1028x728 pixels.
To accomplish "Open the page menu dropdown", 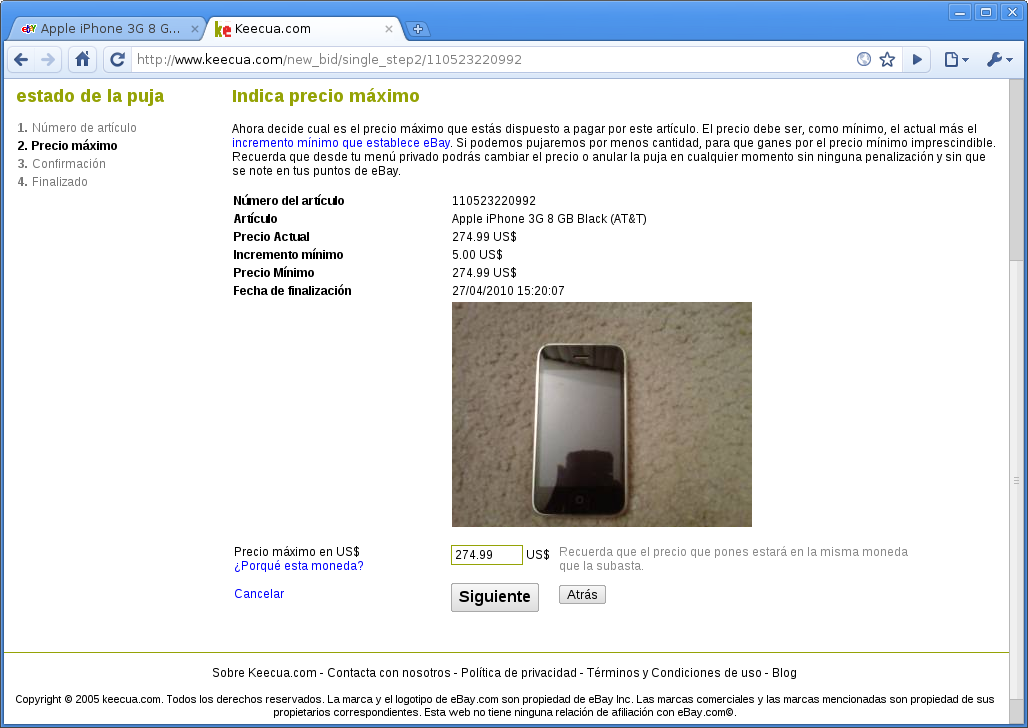I will pos(957,60).
